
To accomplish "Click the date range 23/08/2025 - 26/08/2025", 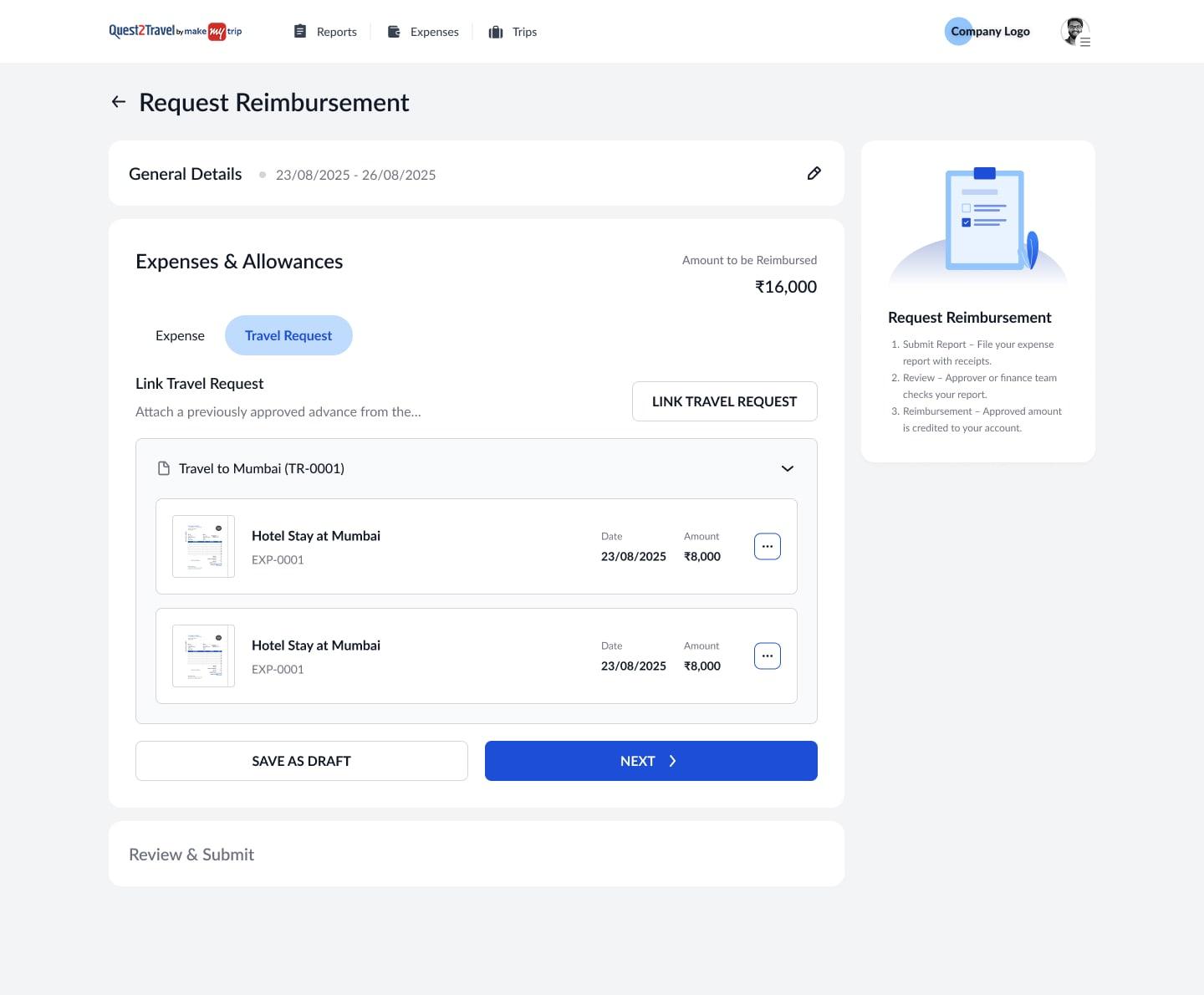I will click(x=356, y=175).
